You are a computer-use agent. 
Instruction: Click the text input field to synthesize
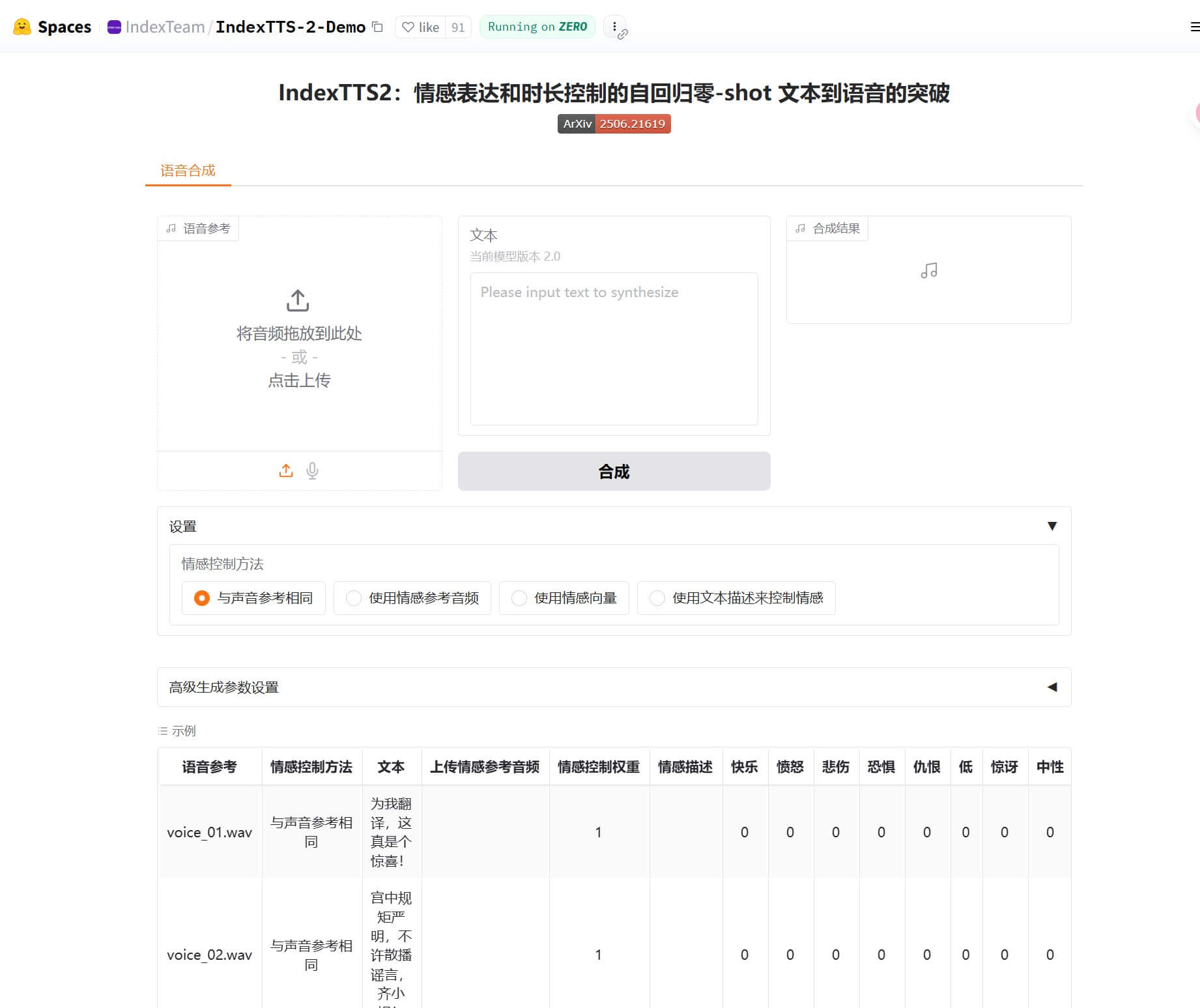[x=614, y=349]
